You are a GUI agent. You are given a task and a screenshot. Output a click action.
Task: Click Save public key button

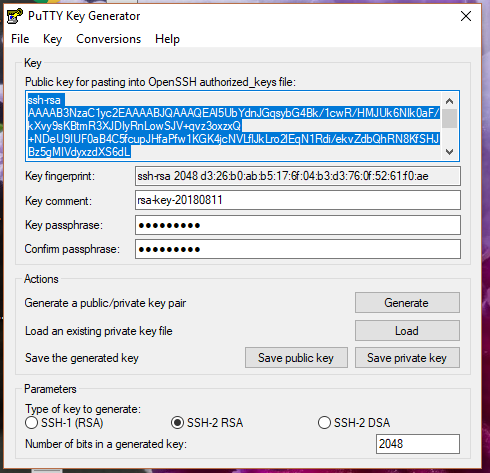coord(296,358)
